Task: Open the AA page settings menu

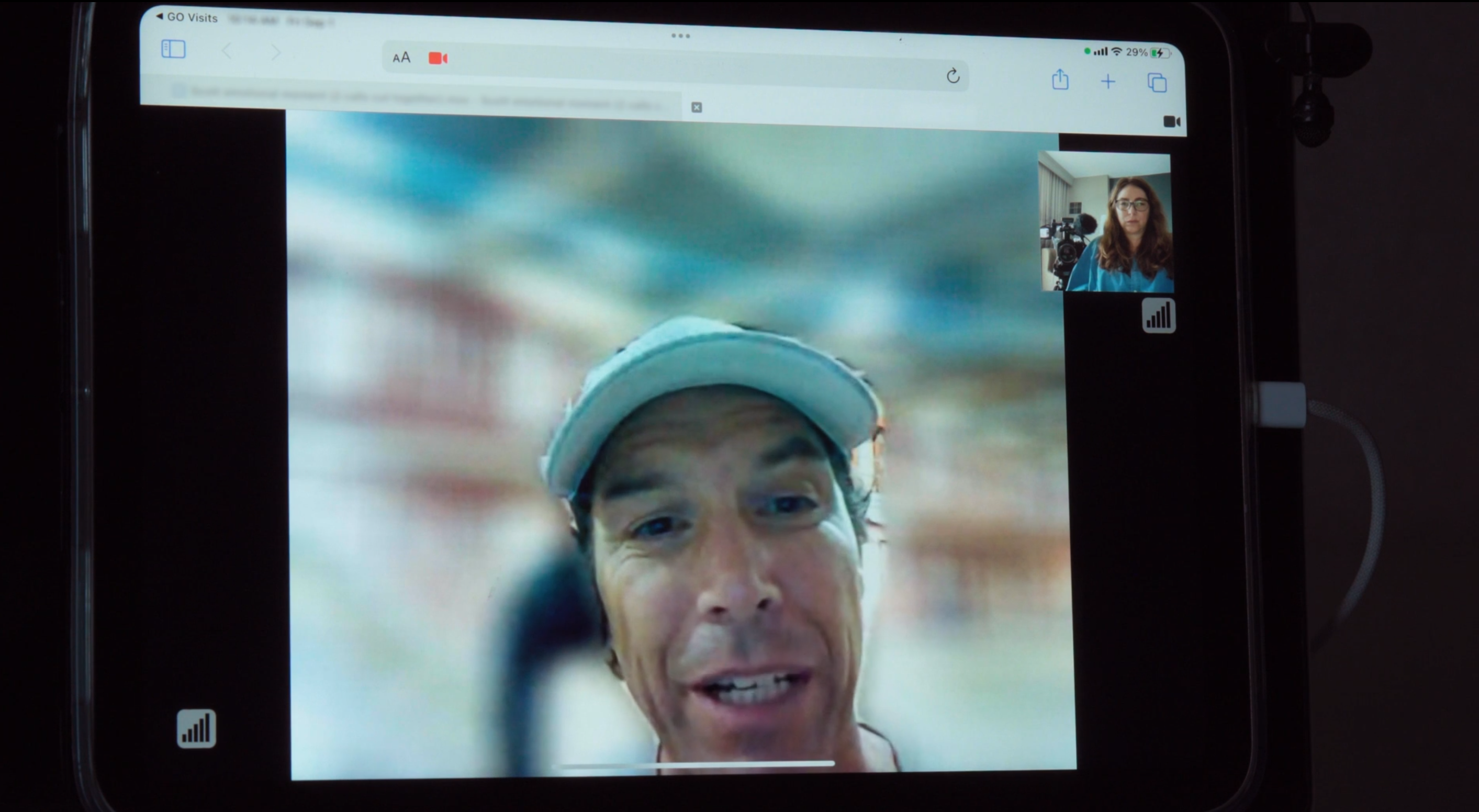Action: 401,58
